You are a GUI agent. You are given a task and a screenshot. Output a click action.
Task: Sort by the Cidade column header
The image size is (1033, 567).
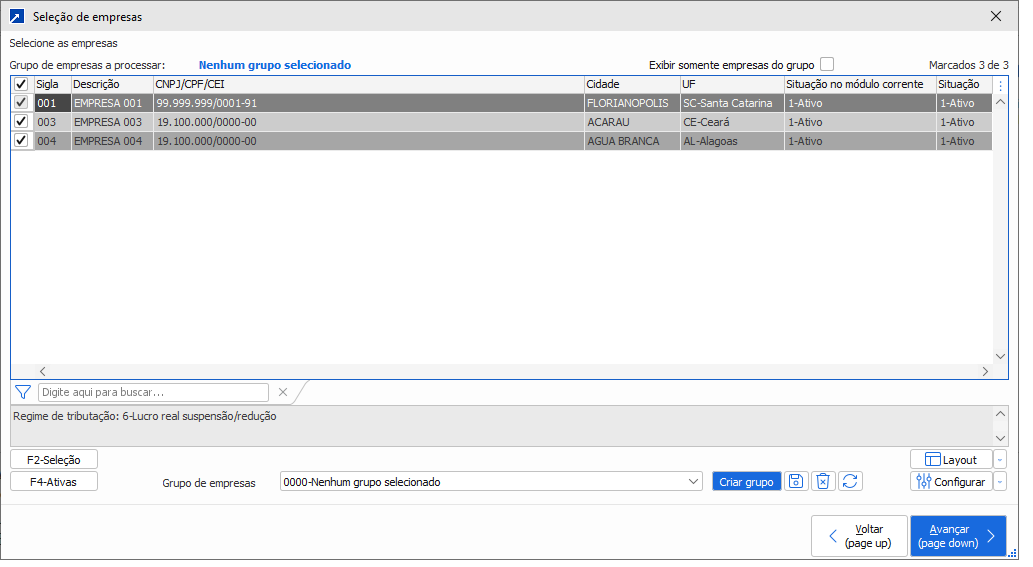(x=630, y=85)
